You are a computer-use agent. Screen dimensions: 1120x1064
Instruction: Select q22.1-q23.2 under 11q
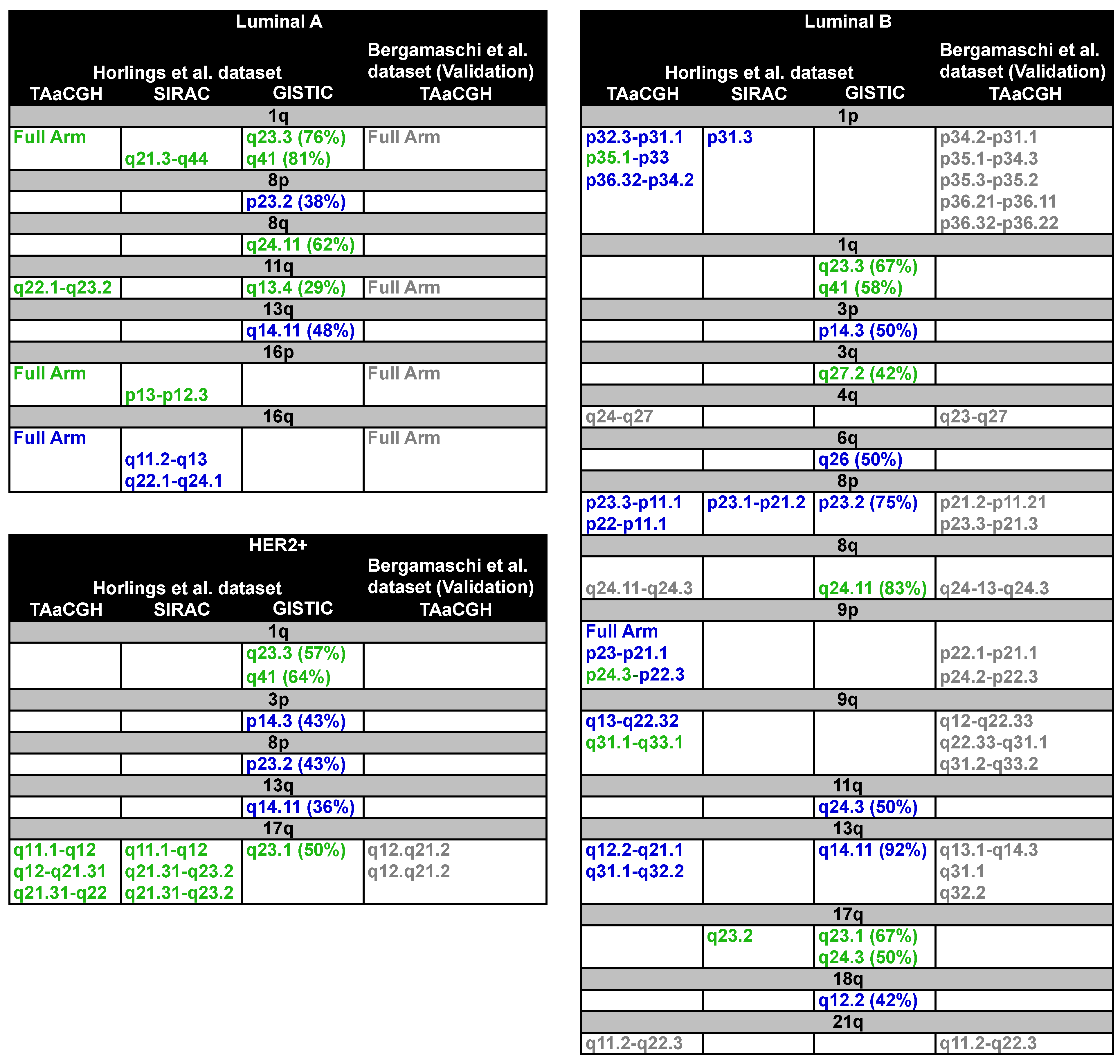62,287
